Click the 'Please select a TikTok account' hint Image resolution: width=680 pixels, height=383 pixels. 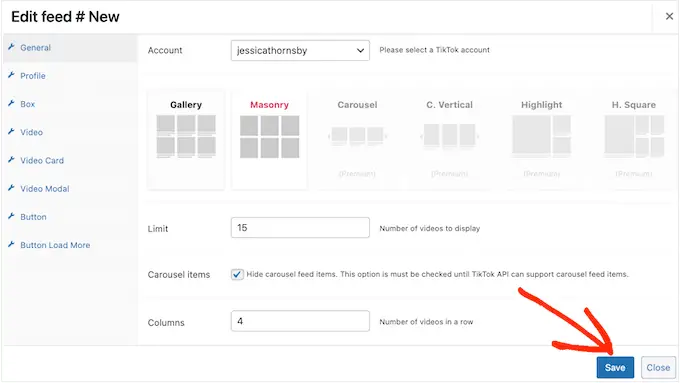[435, 50]
